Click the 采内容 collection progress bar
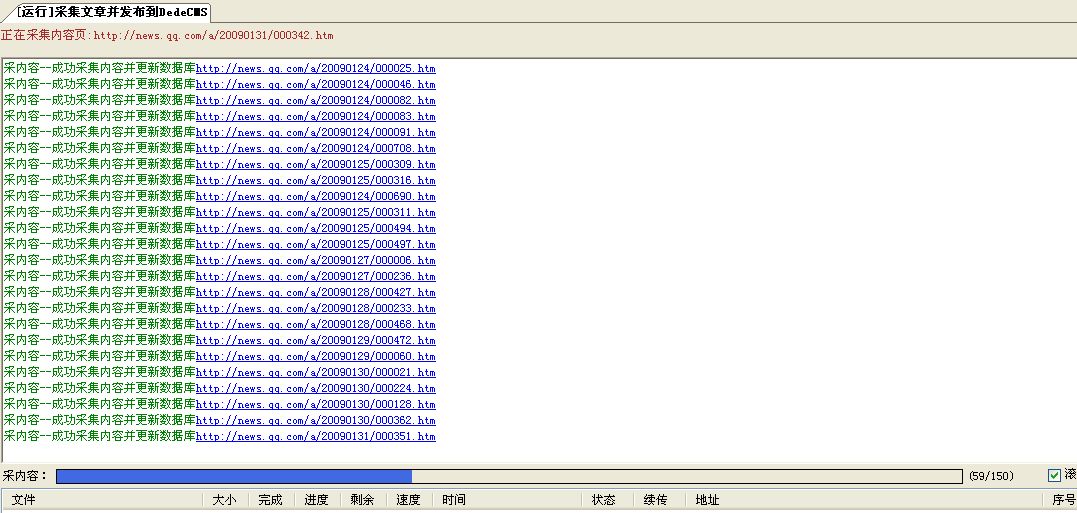Image resolution: width=1077 pixels, height=513 pixels. click(509, 476)
